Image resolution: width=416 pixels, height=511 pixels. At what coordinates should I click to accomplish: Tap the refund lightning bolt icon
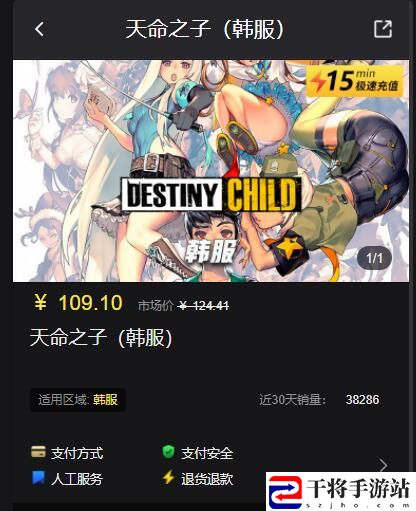(168, 477)
